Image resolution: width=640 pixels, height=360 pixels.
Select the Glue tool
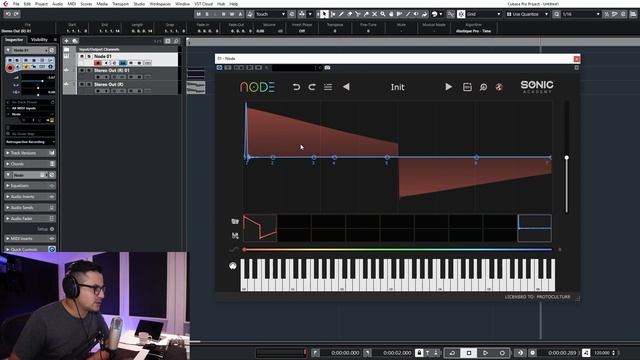(x=366, y=14)
